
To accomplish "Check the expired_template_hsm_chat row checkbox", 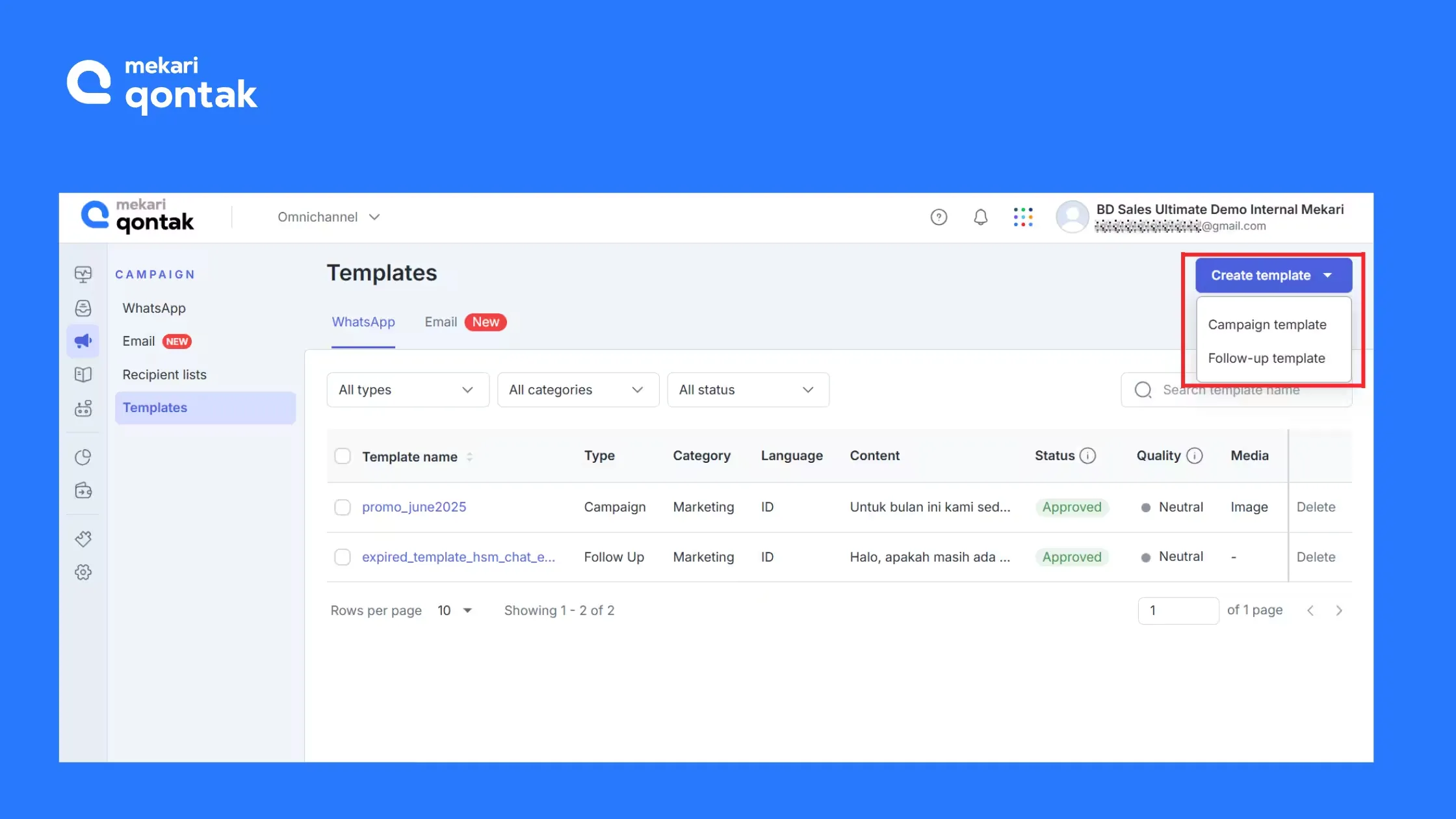I will [x=343, y=557].
